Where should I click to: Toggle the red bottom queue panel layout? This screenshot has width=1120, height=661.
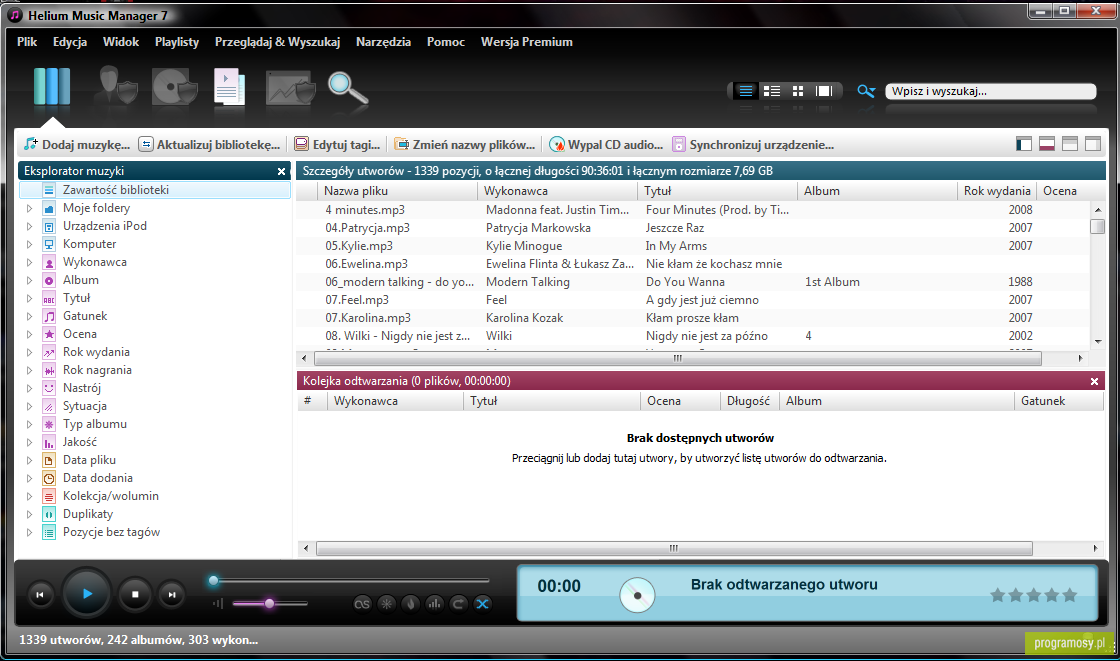click(1046, 144)
